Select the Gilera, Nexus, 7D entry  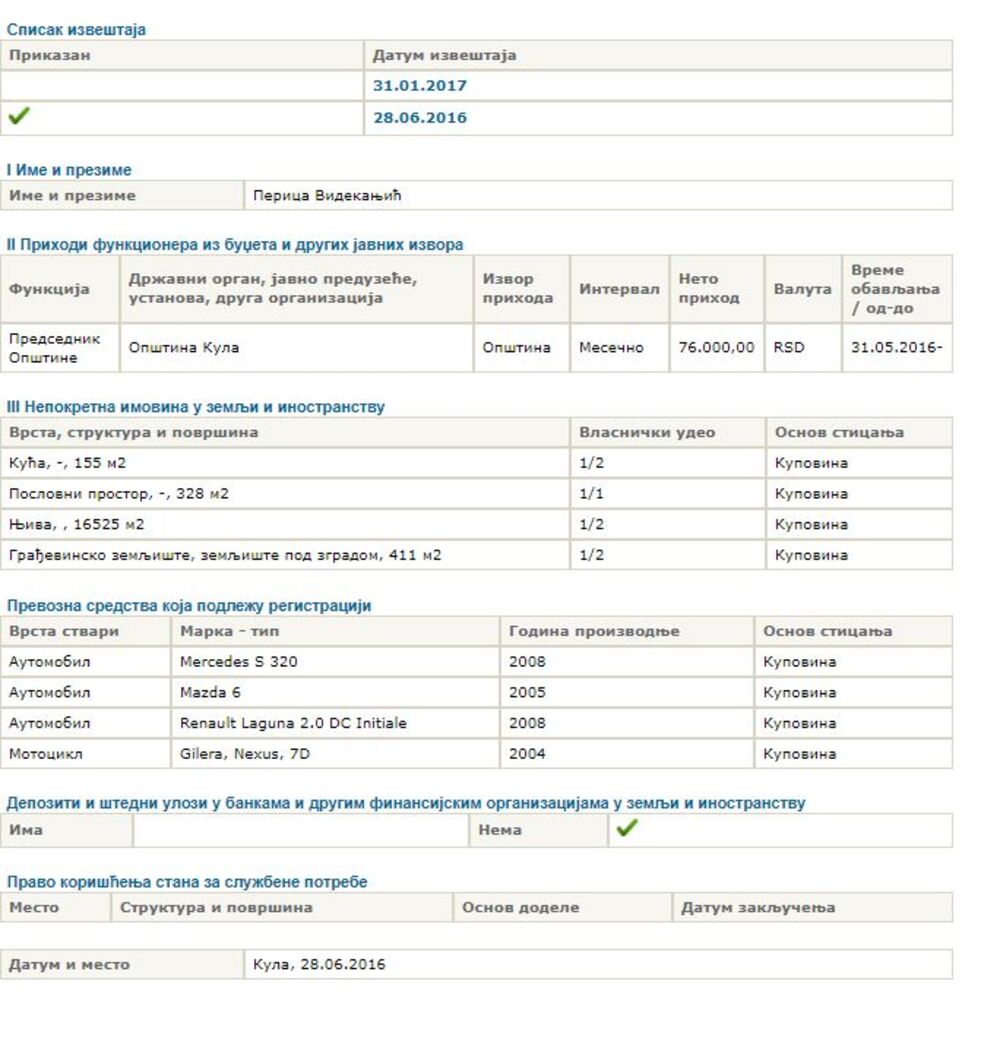(x=244, y=754)
